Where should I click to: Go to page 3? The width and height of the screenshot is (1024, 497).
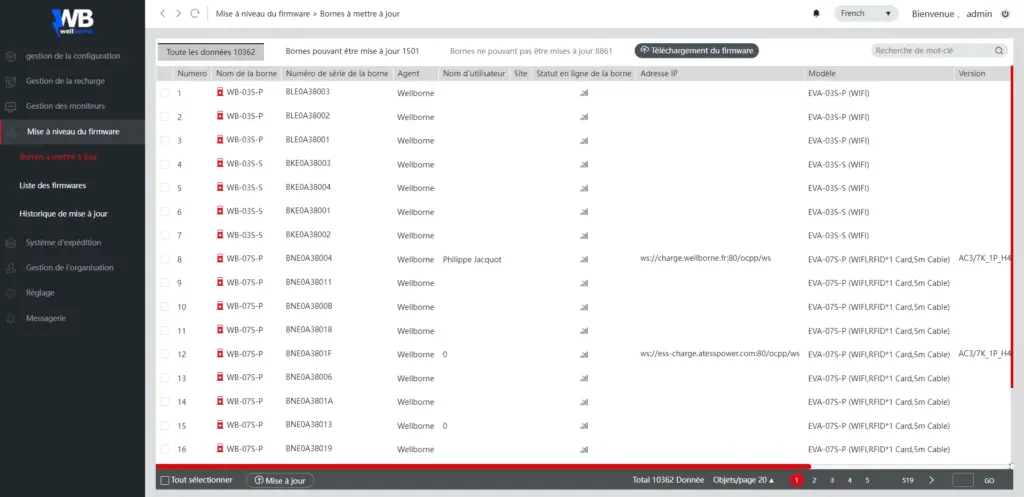(x=832, y=481)
